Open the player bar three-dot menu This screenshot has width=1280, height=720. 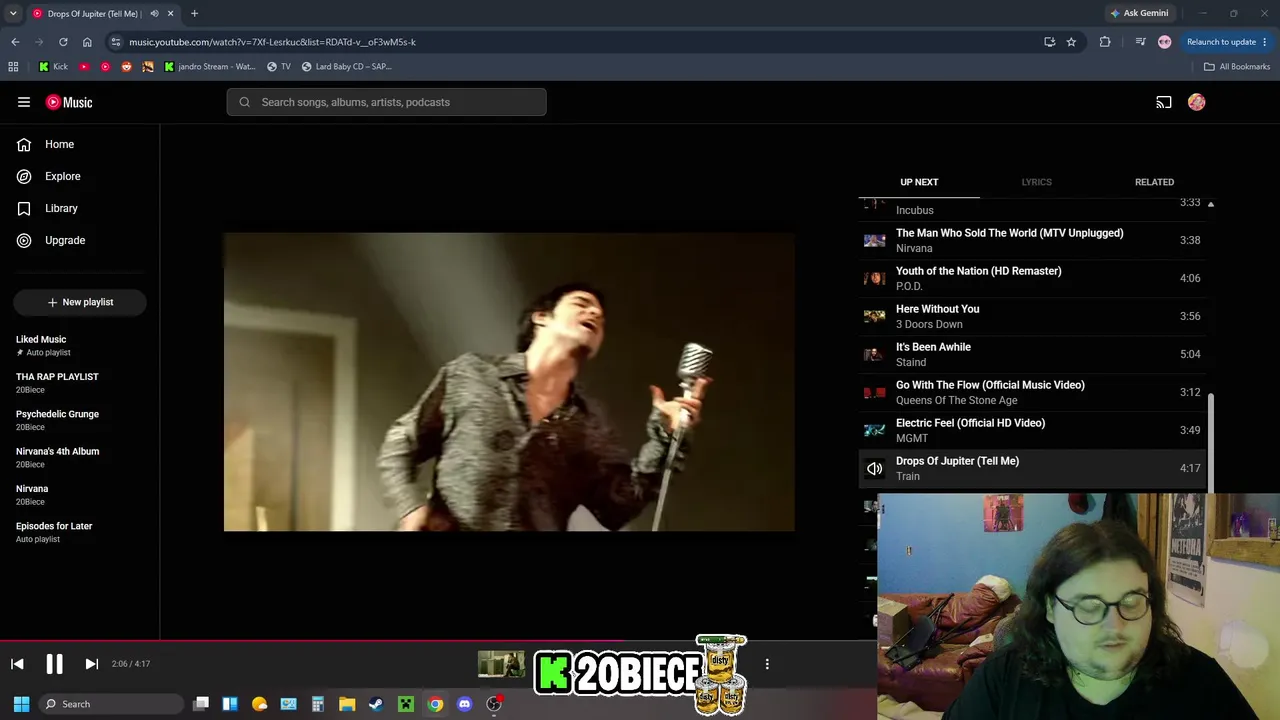click(767, 664)
